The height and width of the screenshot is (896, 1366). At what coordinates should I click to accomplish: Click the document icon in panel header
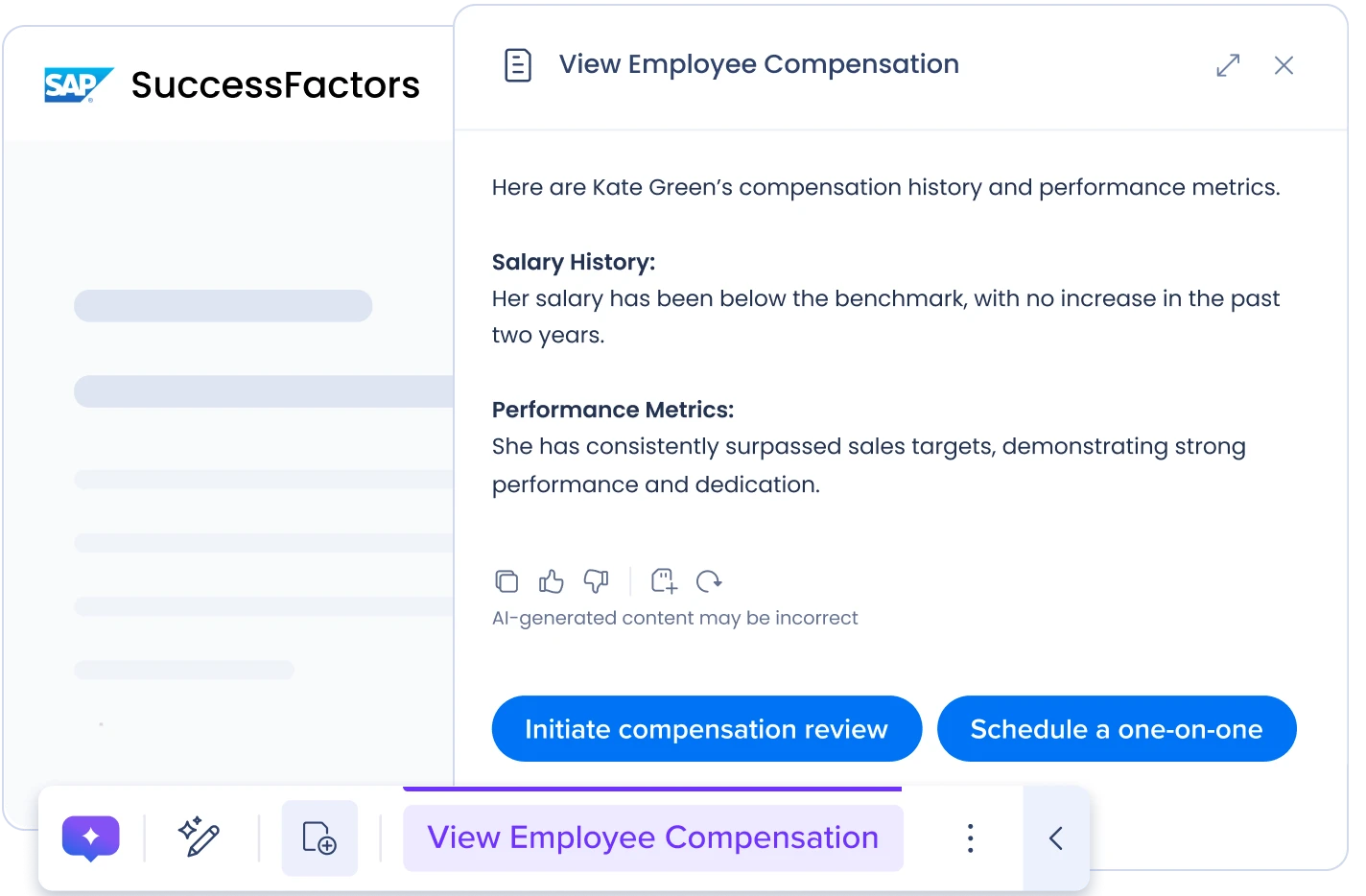(518, 65)
